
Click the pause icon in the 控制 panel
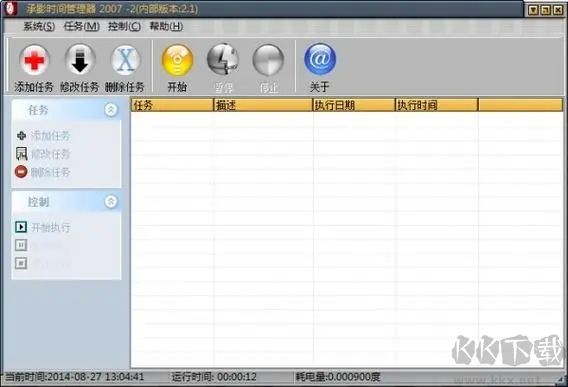pos(21,245)
